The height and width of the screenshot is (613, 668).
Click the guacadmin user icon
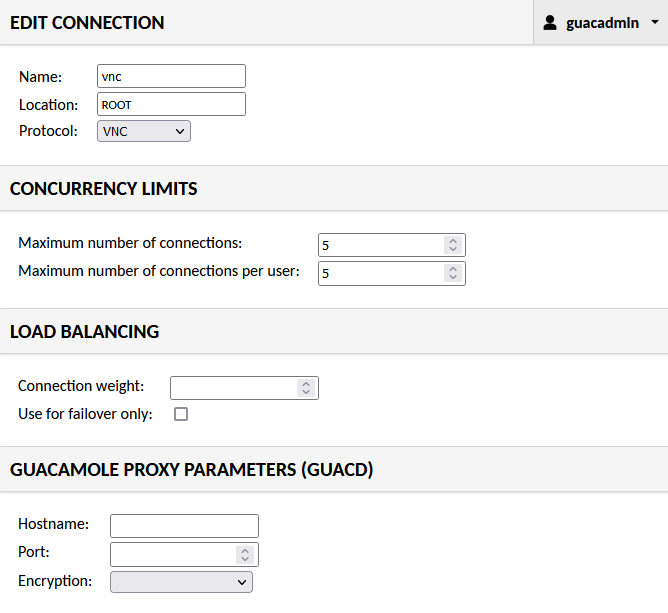coord(550,23)
